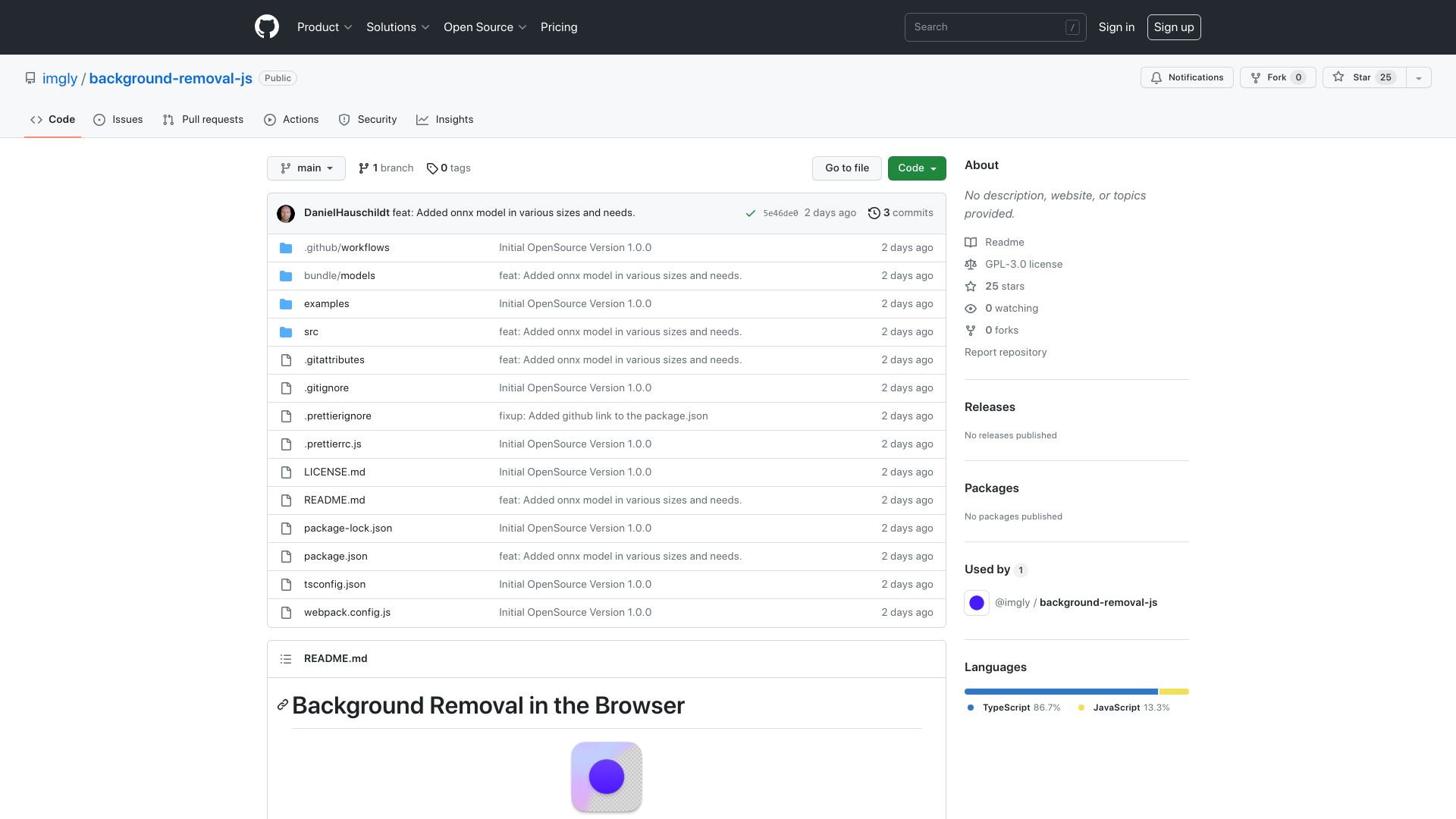This screenshot has width=1456, height=819.
Task: Switch to the Pull requests tab
Action: coord(203,120)
